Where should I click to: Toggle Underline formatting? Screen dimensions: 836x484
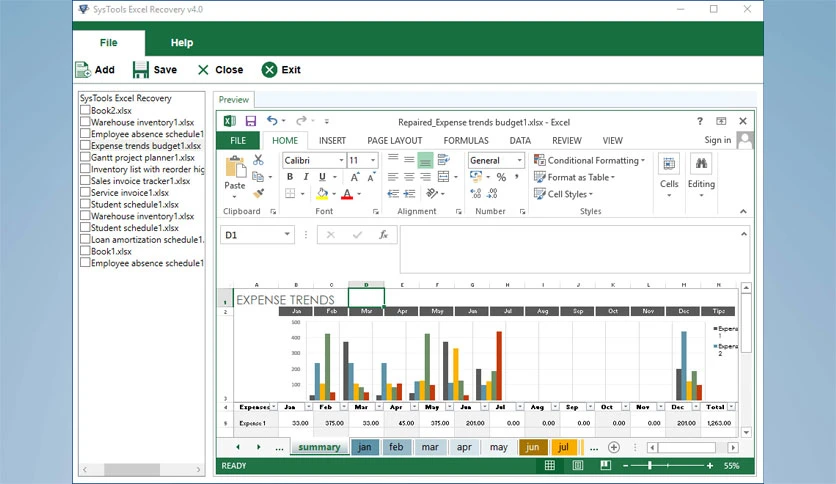322,177
